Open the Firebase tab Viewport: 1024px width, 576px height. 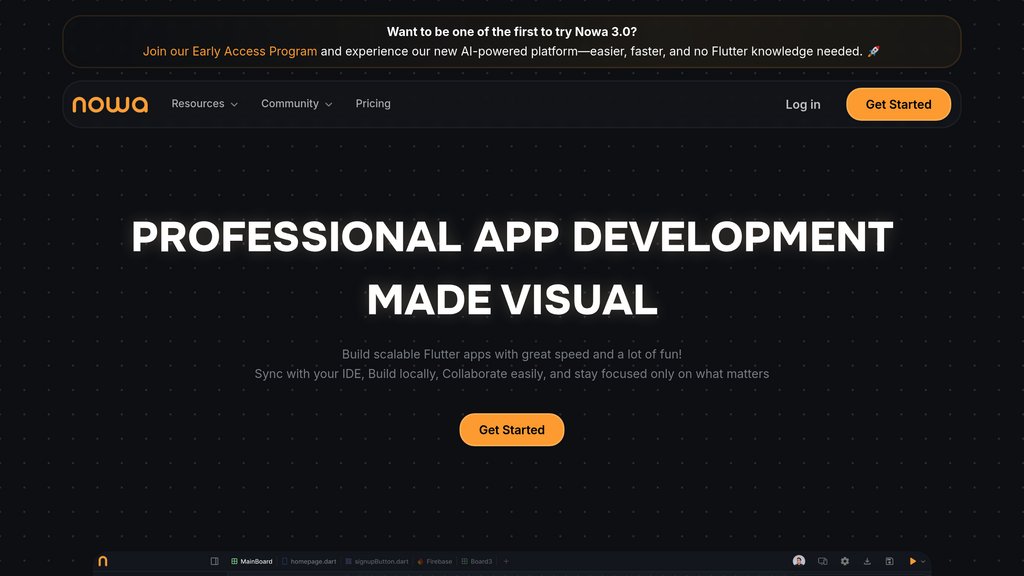coord(437,561)
